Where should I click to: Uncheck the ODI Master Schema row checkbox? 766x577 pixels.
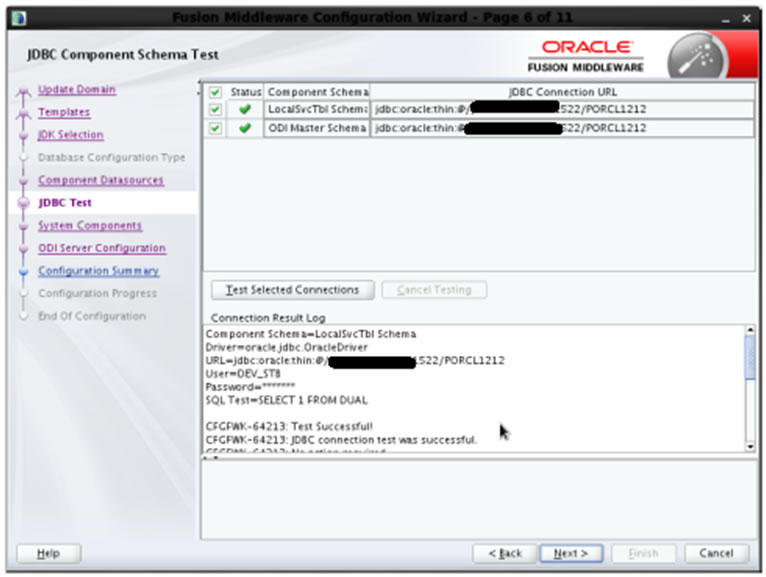click(x=215, y=128)
